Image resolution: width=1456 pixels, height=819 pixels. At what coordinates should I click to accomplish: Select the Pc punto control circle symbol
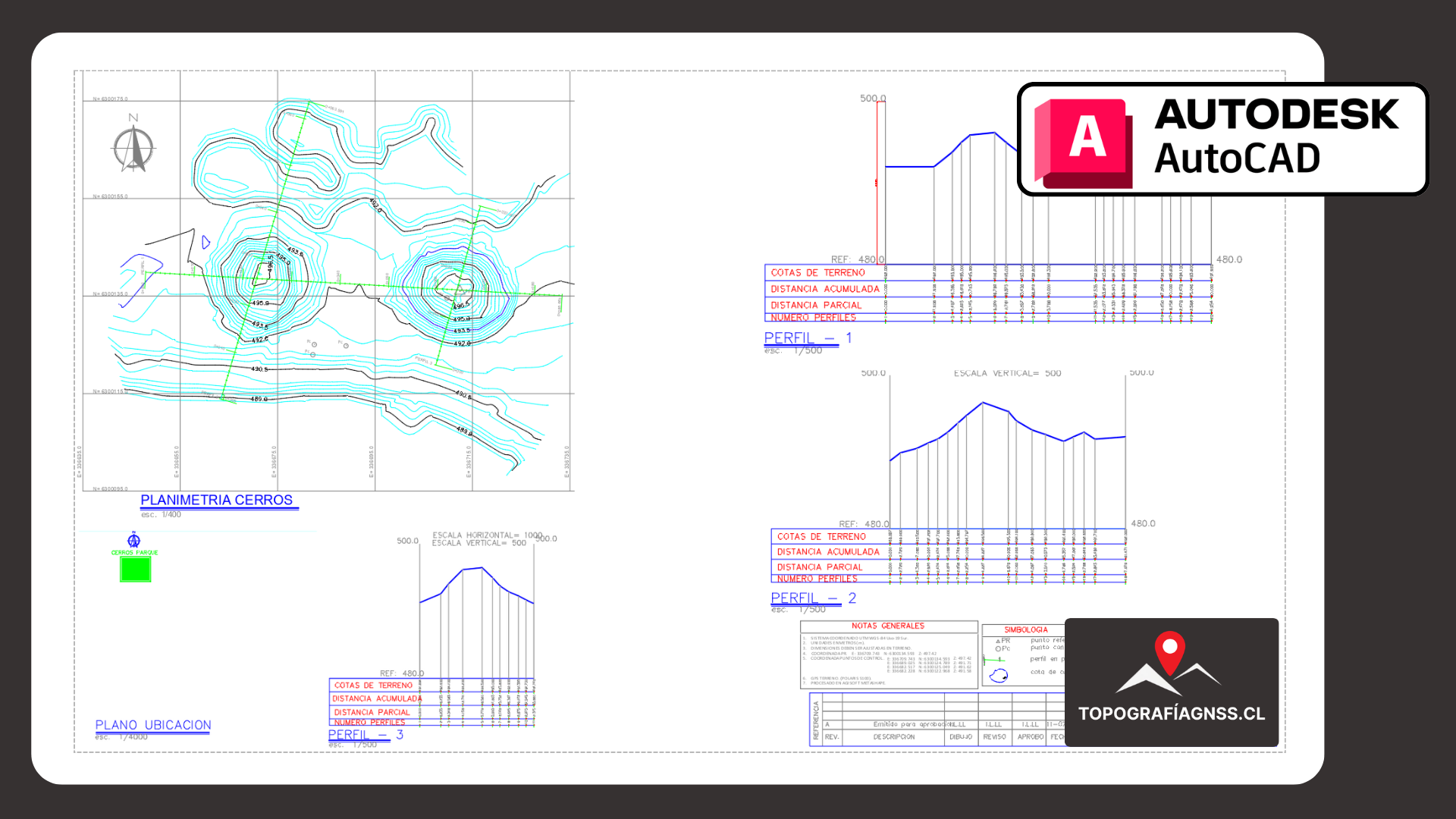tap(998, 648)
